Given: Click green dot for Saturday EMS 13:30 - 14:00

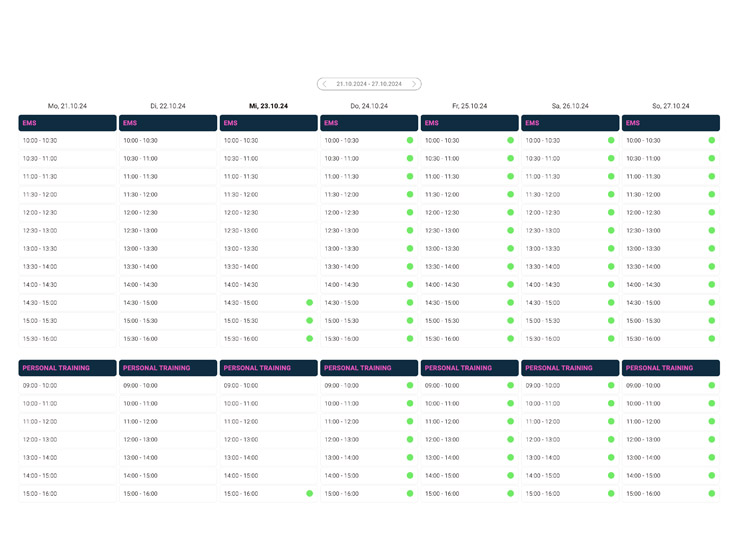Looking at the screenshot, I should coord(611,266).
